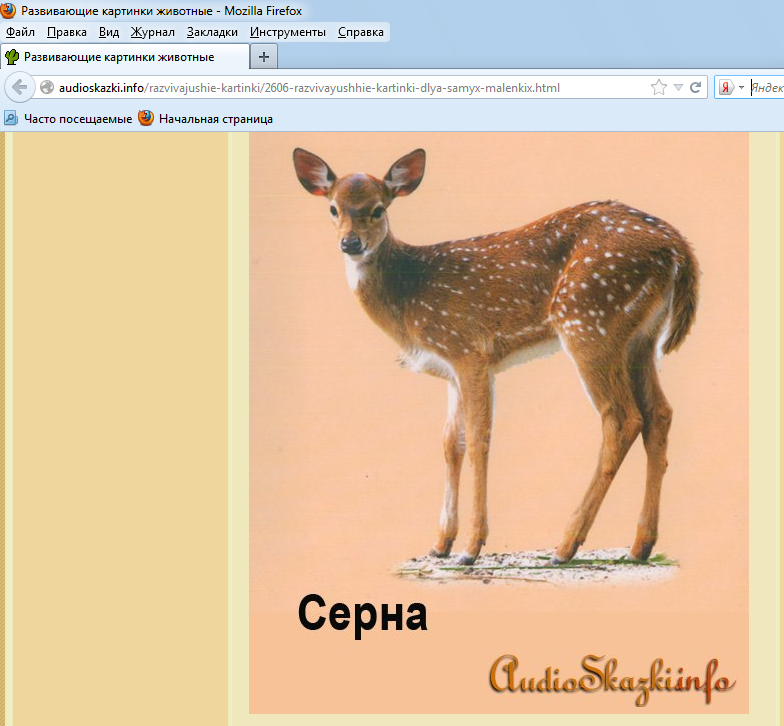Select the Развивающие картинки животные tab
This screenshot has height=726, width=784.
tap(118, 57)
